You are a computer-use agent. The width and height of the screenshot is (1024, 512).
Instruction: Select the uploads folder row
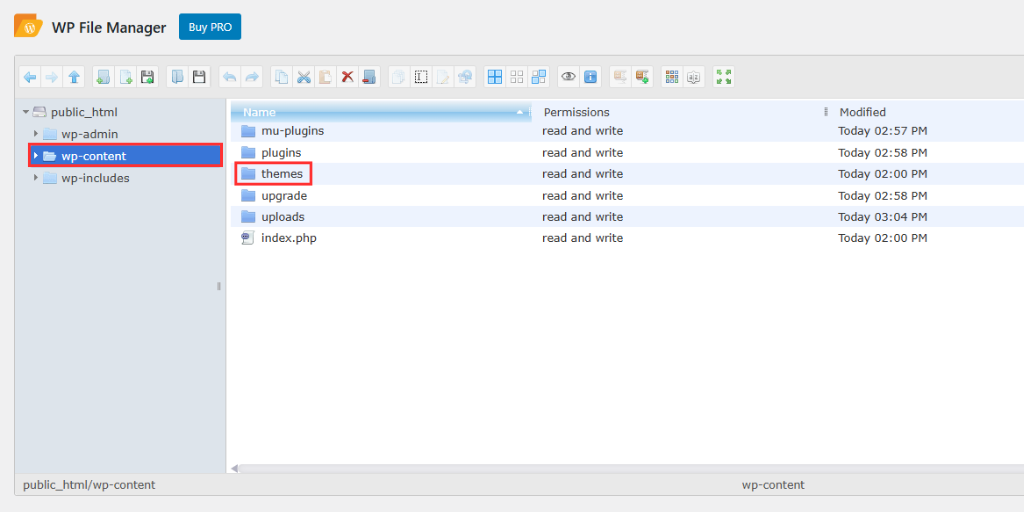tap(627, 217)
